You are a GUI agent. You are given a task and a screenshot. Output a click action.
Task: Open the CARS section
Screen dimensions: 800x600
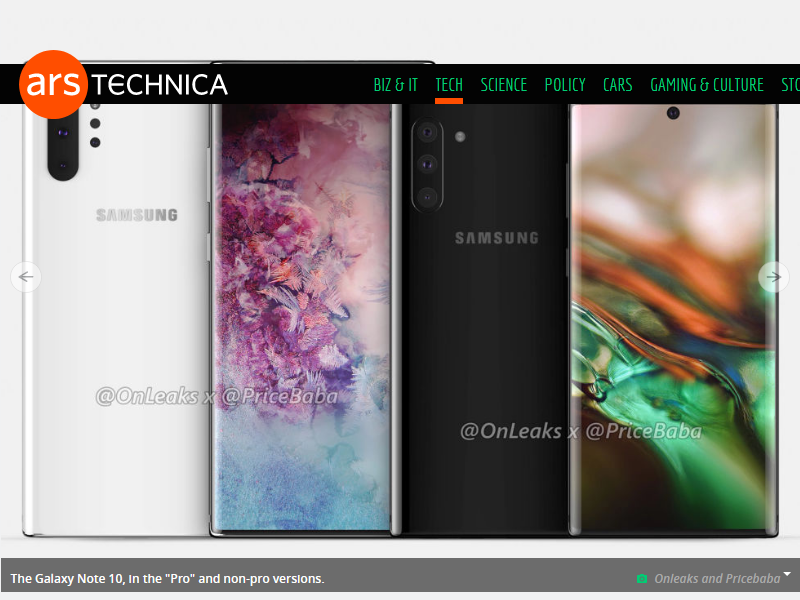[617, 85]
